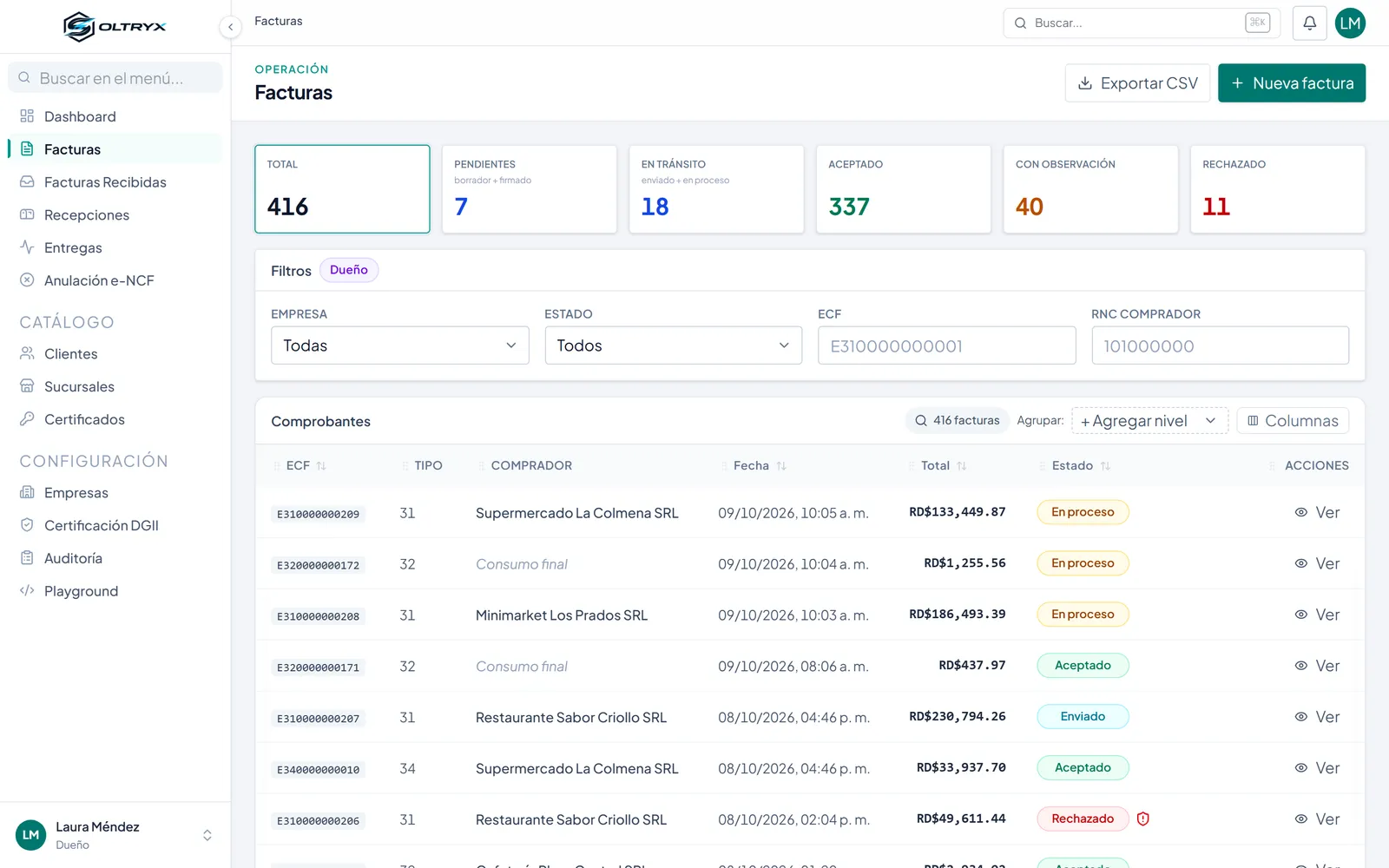Screen dimensions: 1389x868
Task: Click the Recepciones sidebar icon
Action: [27, 214]
